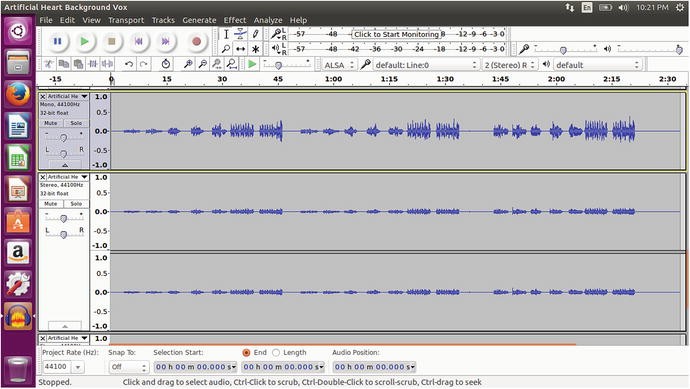Click the red Record button
Screen dimensions: 690x389
pyautogui.click(x=196, y=41)
